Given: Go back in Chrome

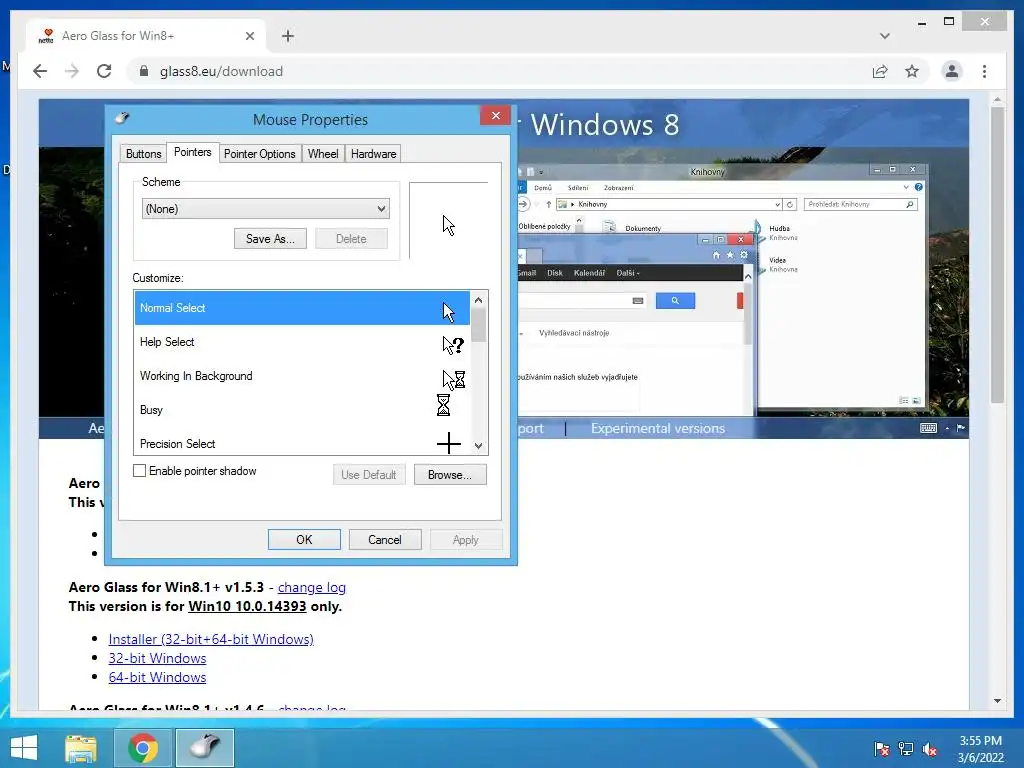Looking at the screenshot, I should click(x=40, y=71).
